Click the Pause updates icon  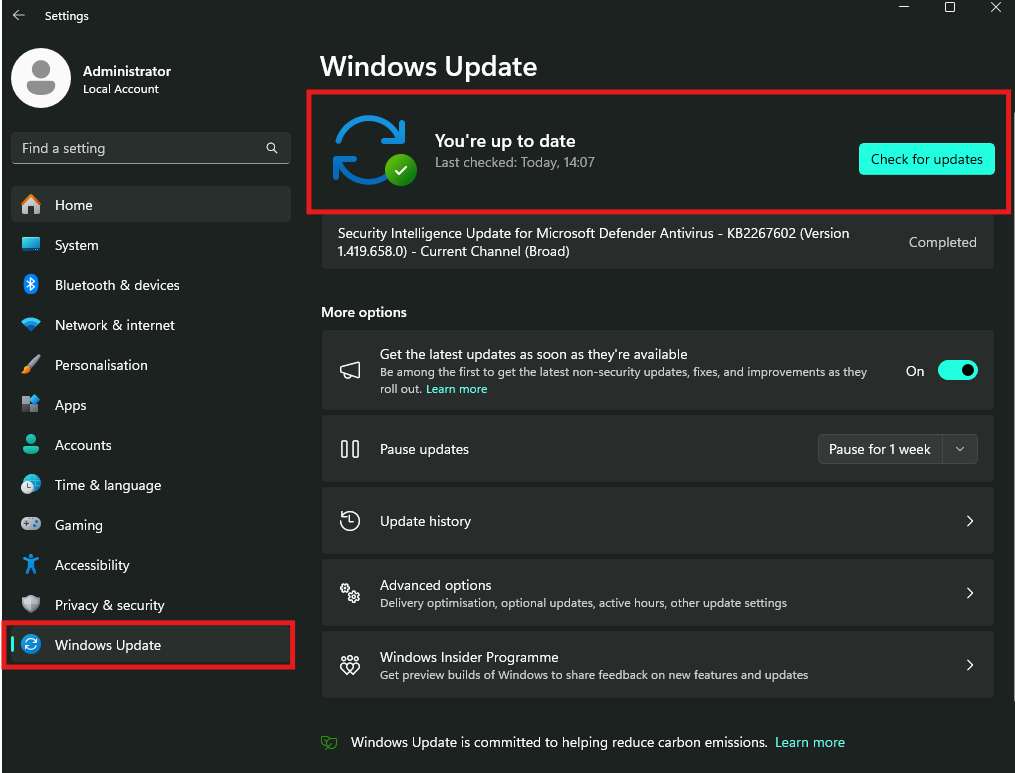pos(350,449)
